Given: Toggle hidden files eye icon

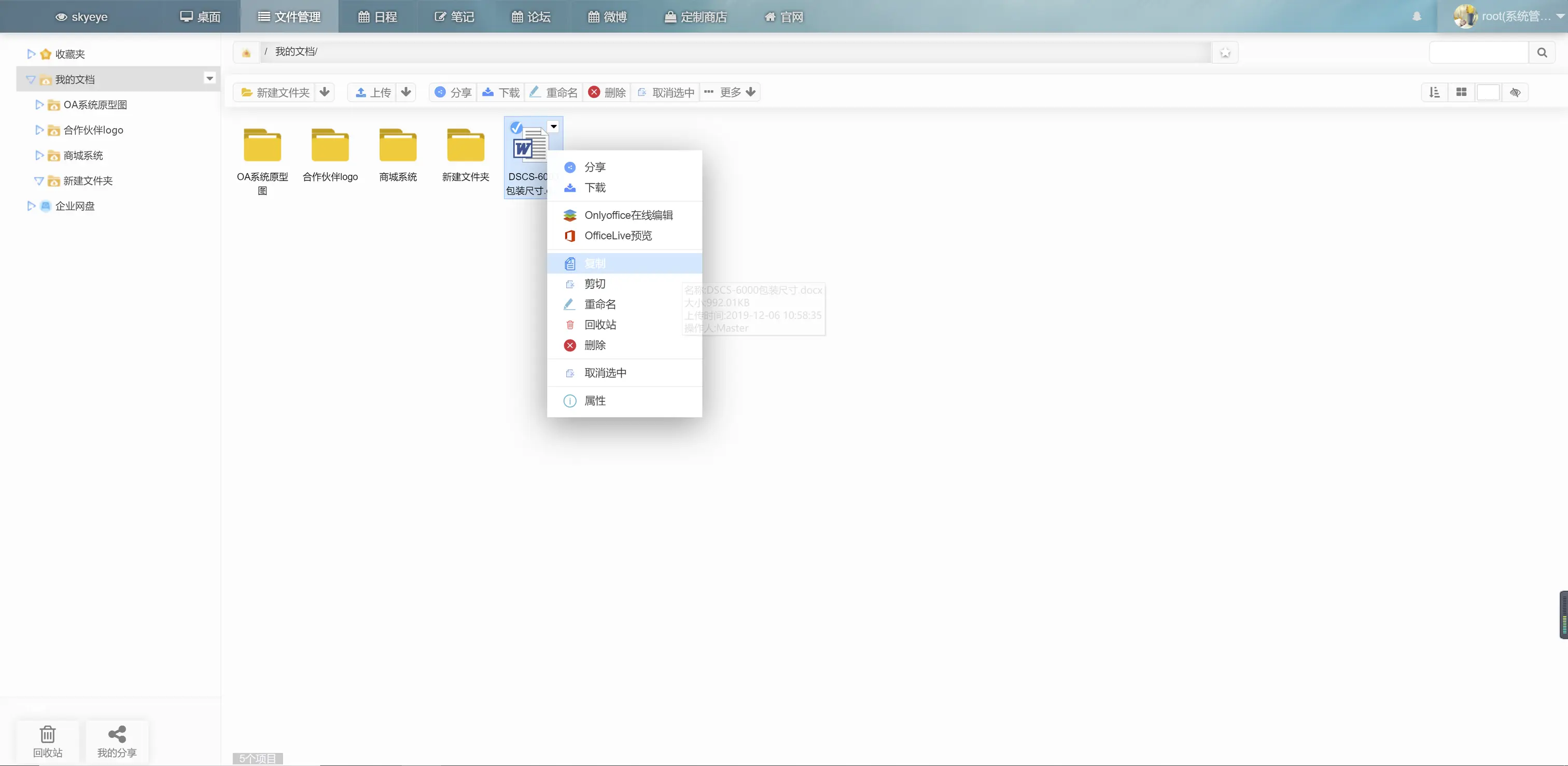Looking at the screenshot, I should click(1515, 92).
